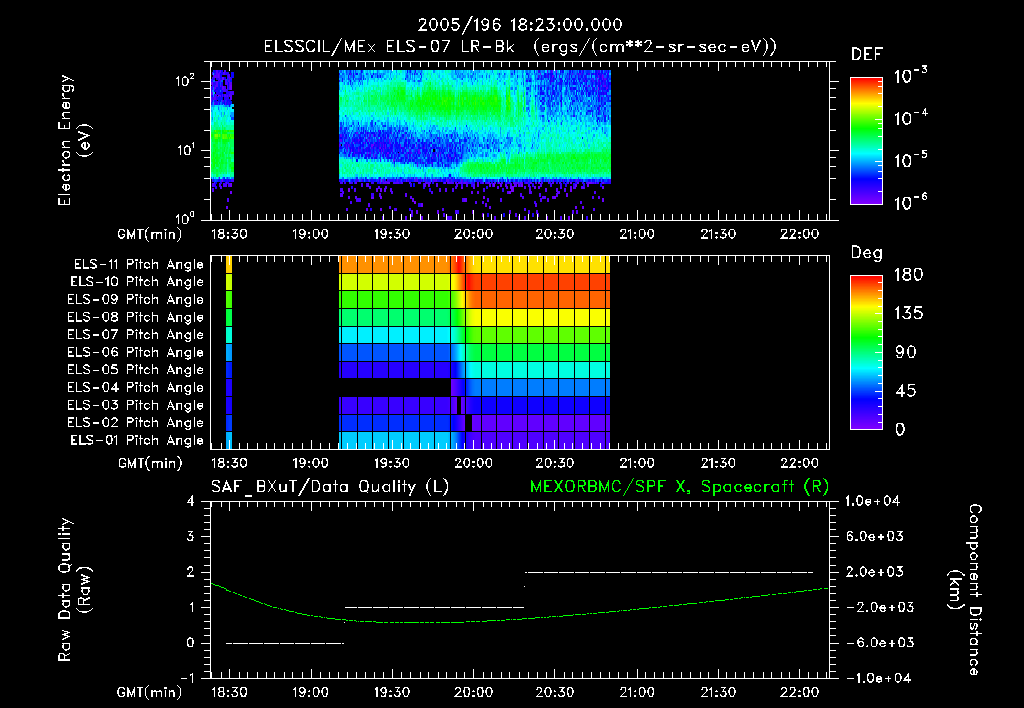Viewport: 1024px width, 708px height.
Task: Click the white data quality segment at level 0
Action: coord(285,643)
